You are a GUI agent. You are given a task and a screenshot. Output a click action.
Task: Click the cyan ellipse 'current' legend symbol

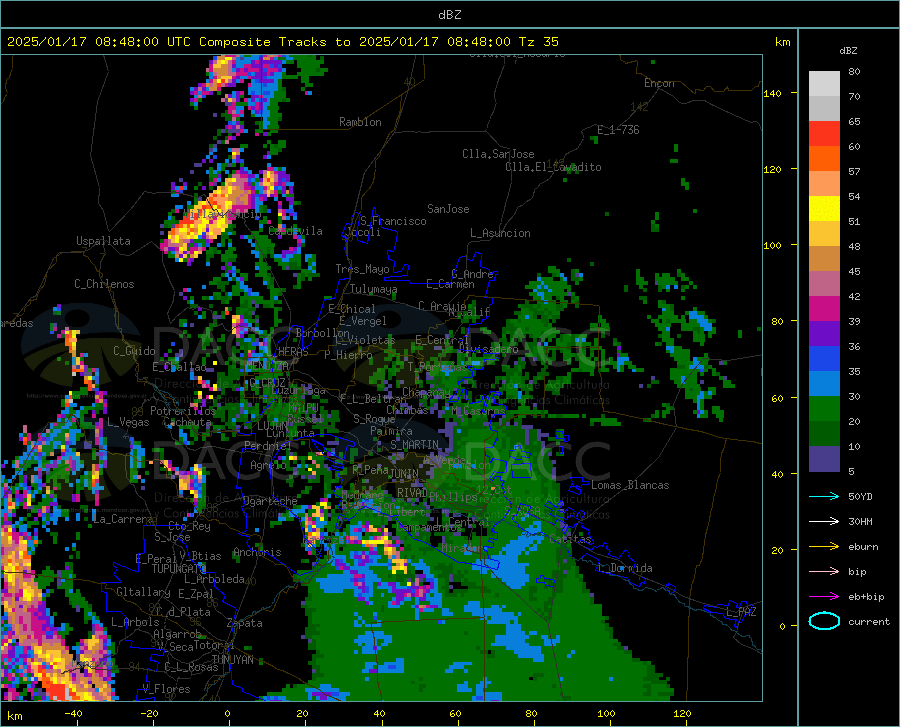[x=824, y=621]
